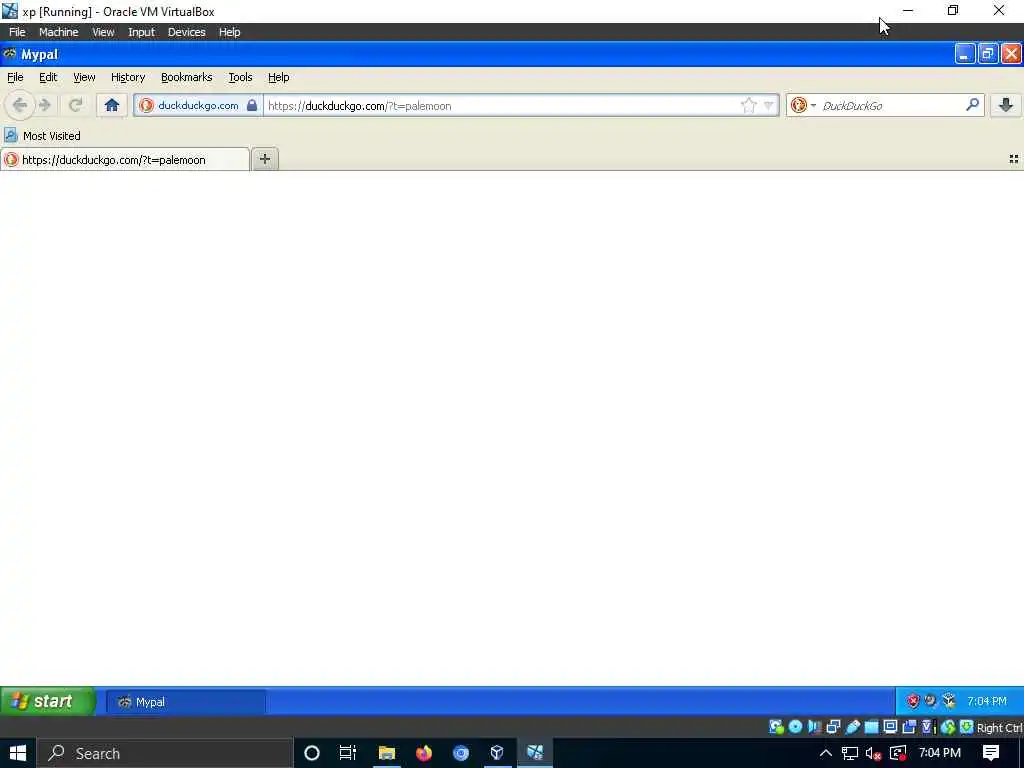
Task: Click the Back arrow in Mypal toolbar
Action: coord(20,105)
